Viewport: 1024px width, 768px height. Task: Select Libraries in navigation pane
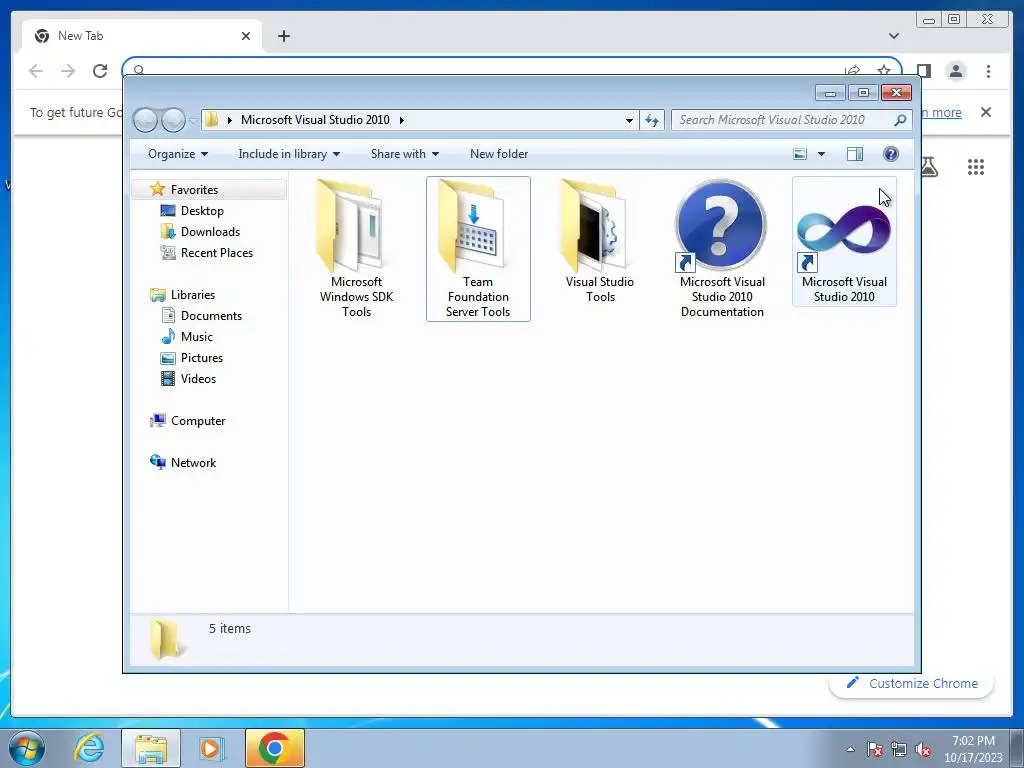coord(193,295)
